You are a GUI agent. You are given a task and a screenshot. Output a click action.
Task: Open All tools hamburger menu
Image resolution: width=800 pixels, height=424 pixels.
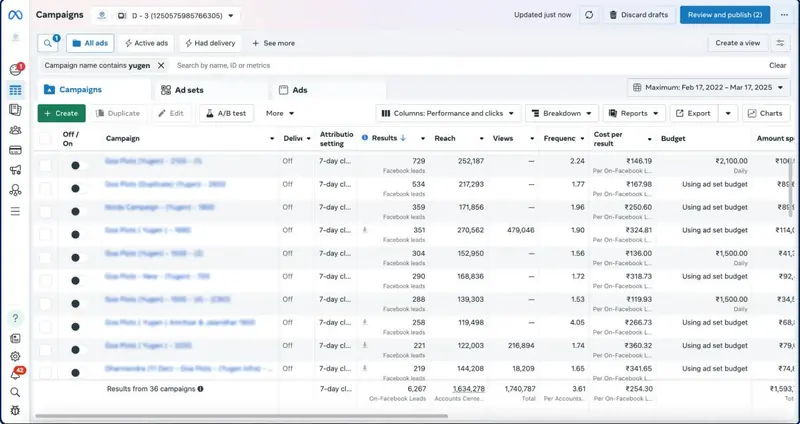[15, 211]
